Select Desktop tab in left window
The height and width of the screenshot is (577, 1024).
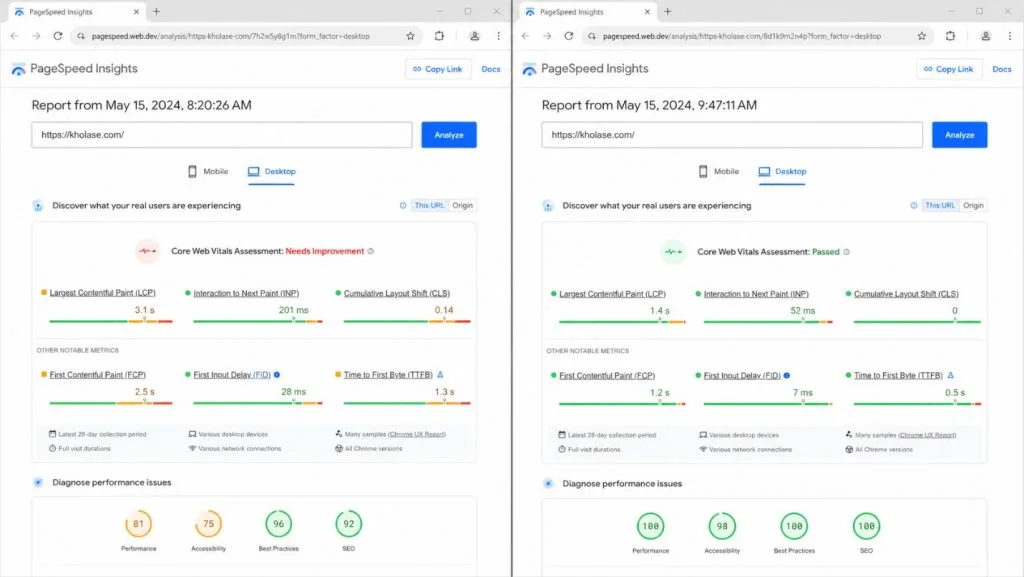tap(272, 171)
